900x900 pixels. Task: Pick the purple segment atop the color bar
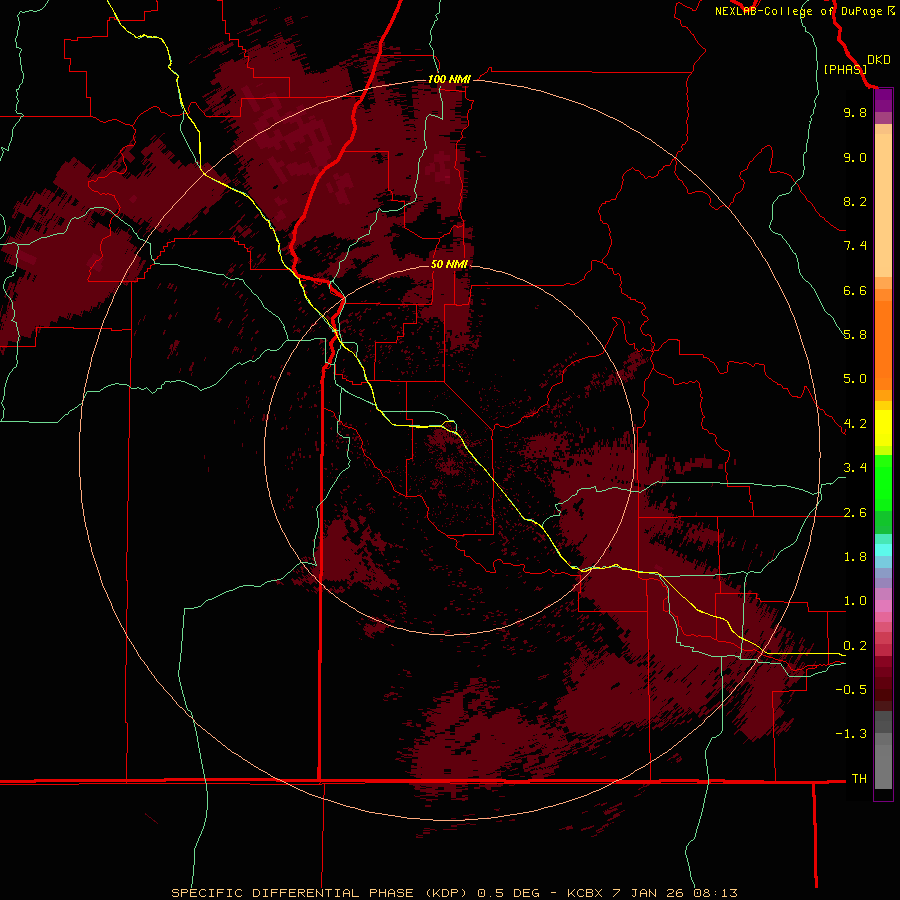[883, 100]
